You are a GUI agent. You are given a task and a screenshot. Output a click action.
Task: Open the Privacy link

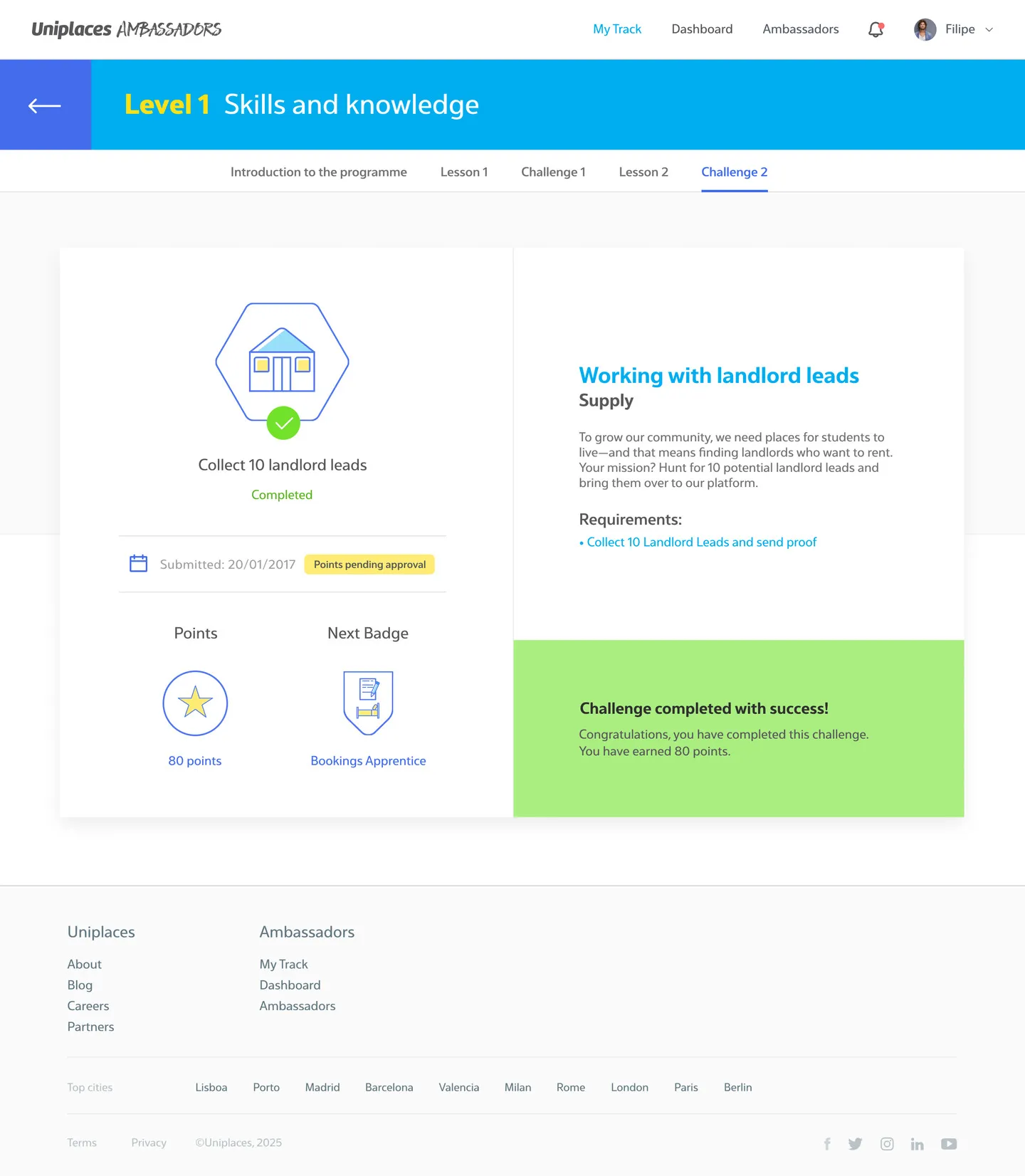(149, 1143)
